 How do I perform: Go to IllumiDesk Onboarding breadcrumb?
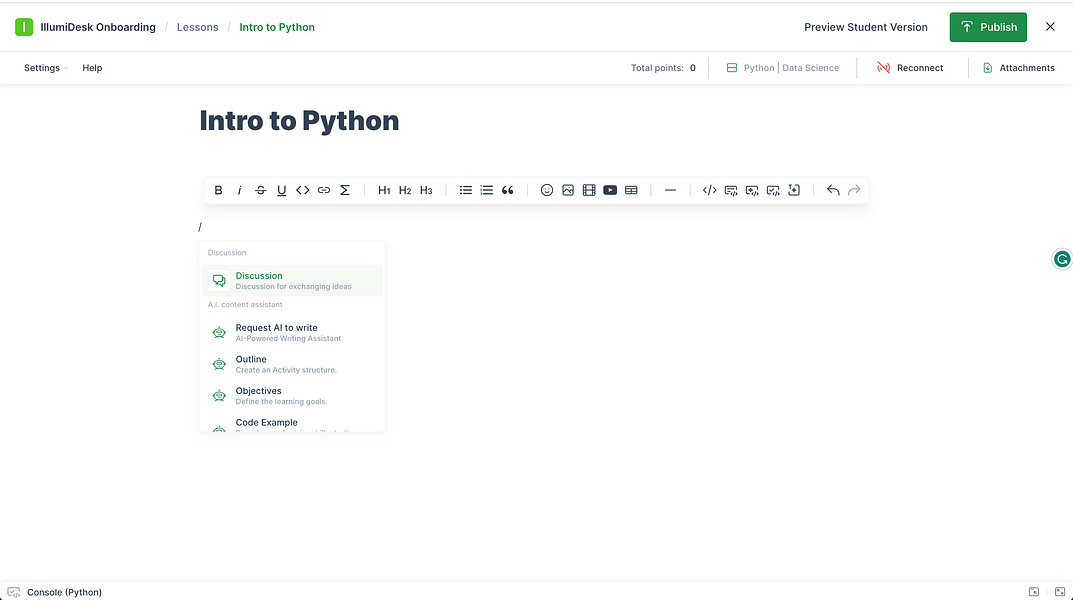[98, 27]
